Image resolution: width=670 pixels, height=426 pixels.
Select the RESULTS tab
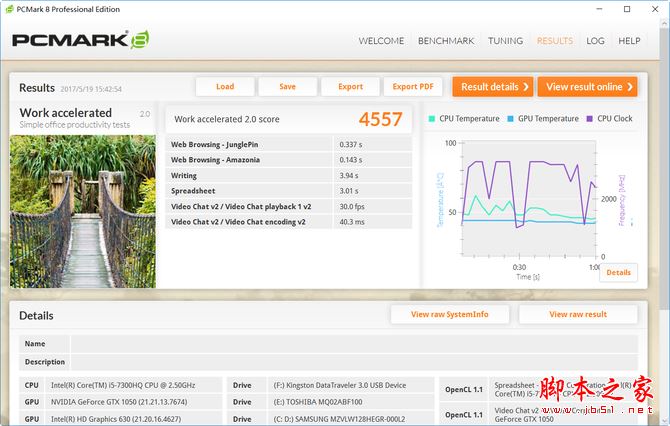[x=555, y=41]
